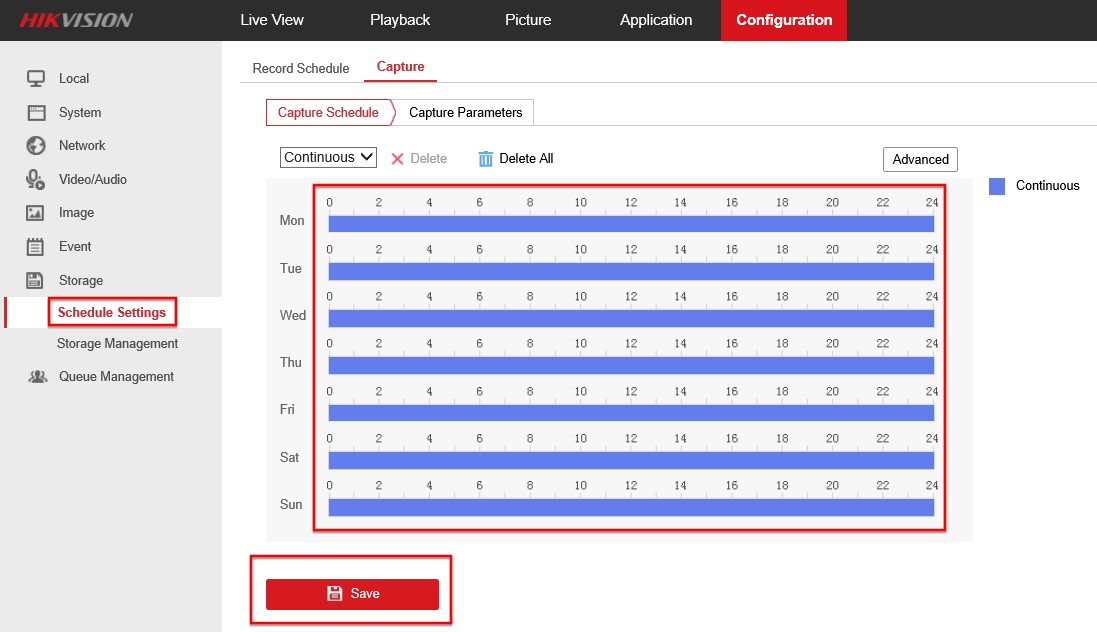Click the Image picture icon
The height and width of the screenshot is (632, 1097).
tap(36, 213)
